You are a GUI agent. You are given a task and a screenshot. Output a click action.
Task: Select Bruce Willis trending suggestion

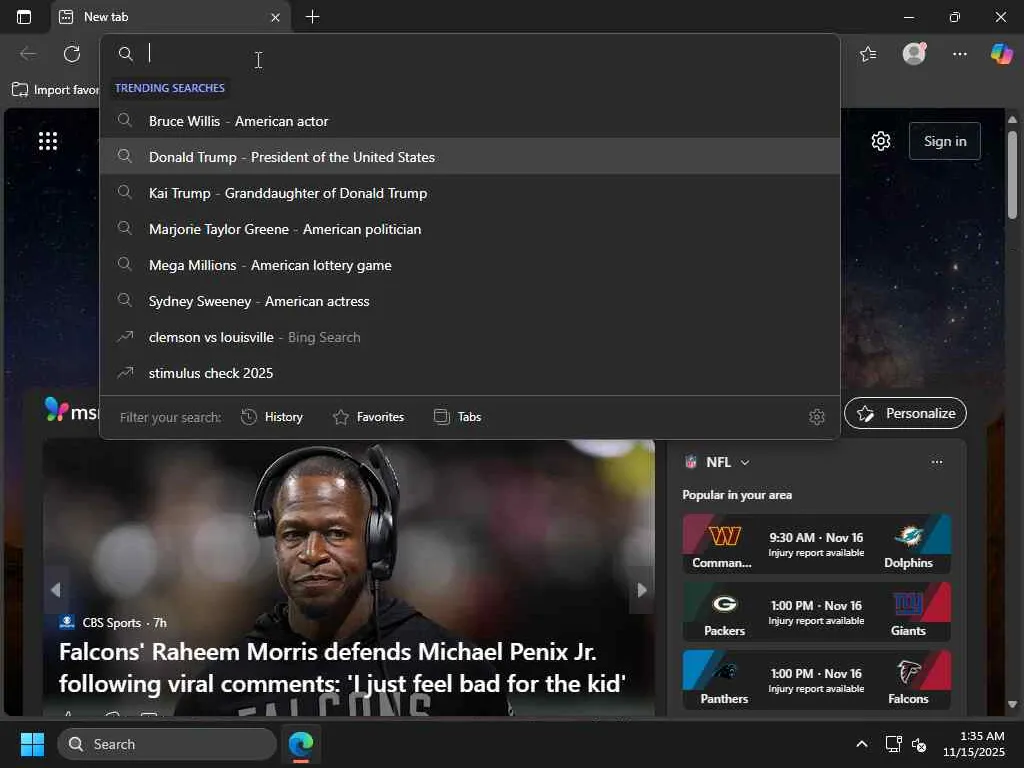(x=470, y=121)
